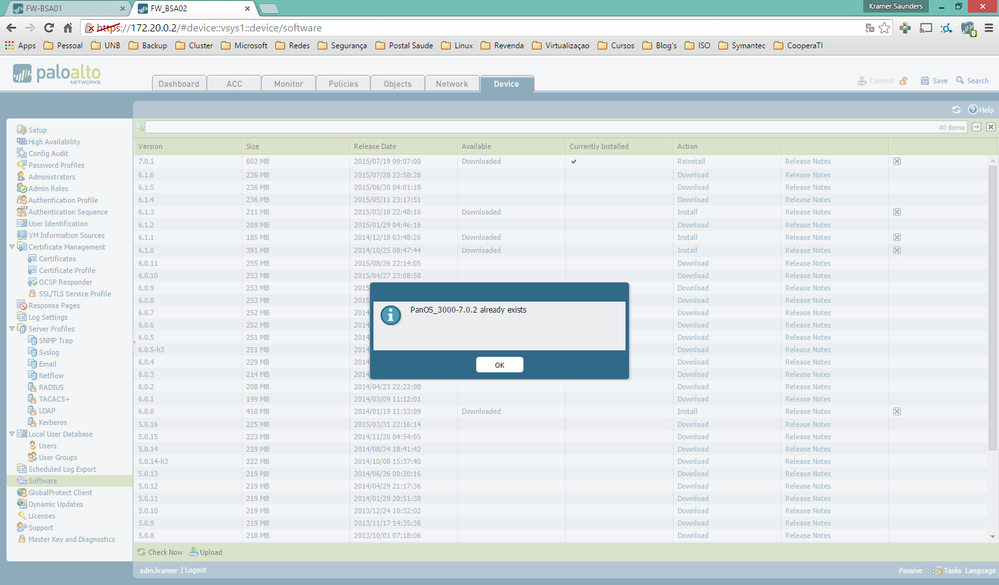Click the green arrow apply filter icon
Screen dimensions: 999x585
pyautogui.click(x=976, y=127)
